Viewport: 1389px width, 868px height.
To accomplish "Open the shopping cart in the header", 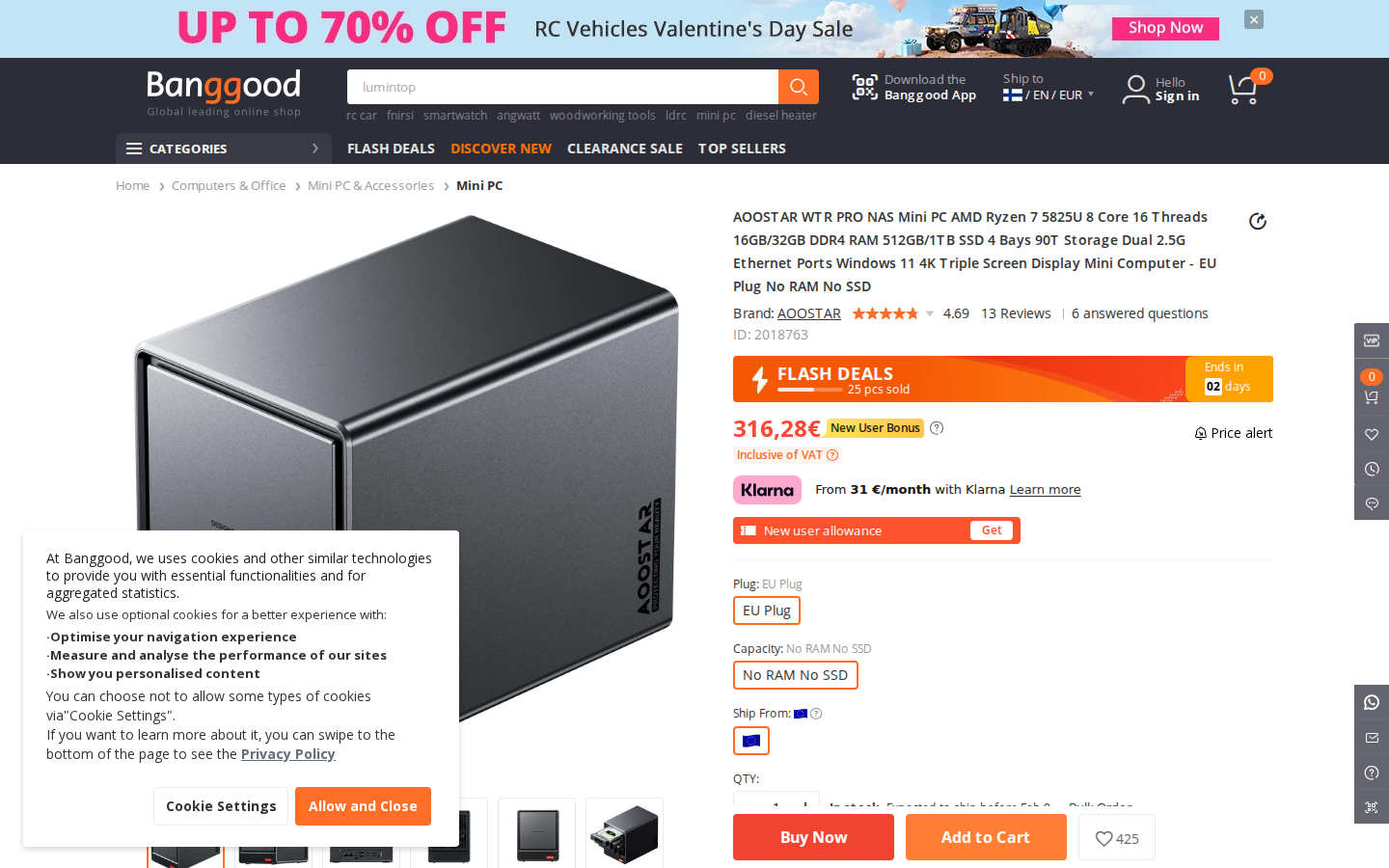I will click(1243, 90).
